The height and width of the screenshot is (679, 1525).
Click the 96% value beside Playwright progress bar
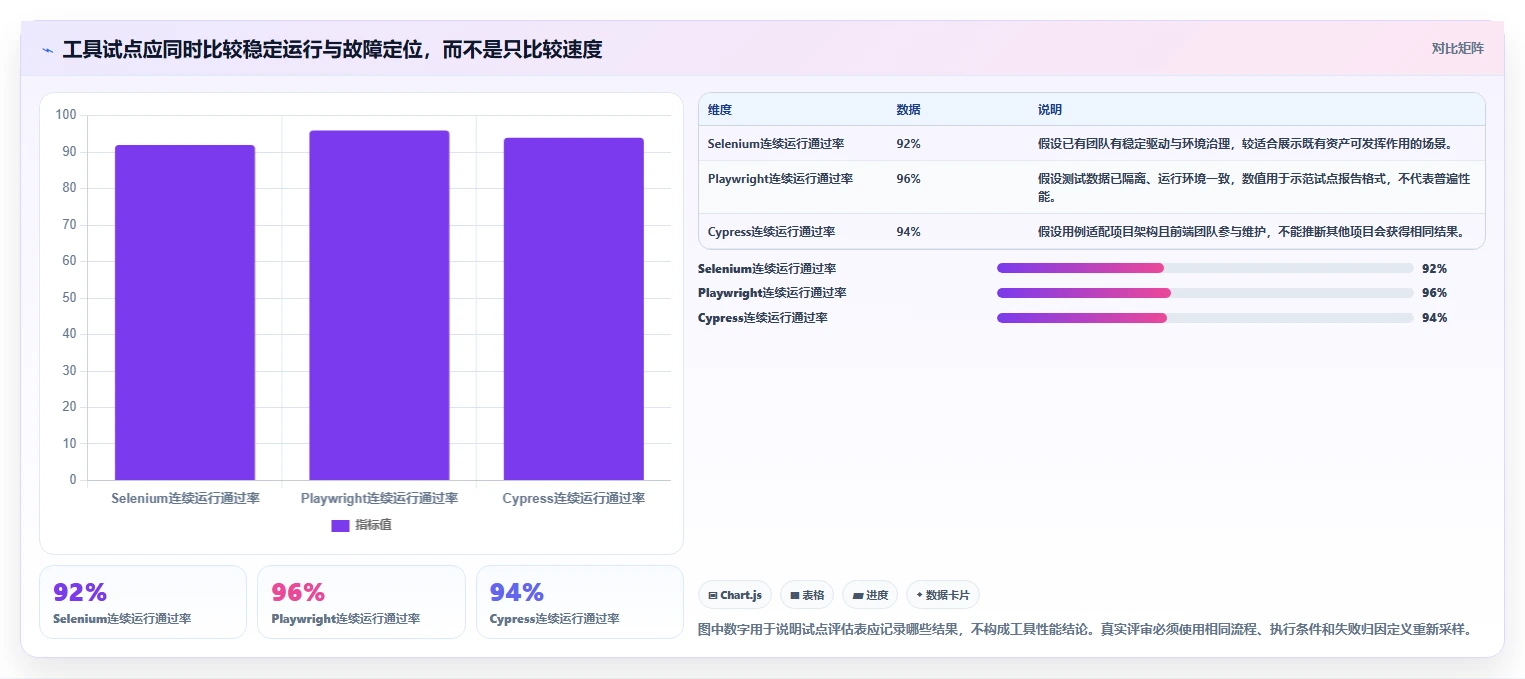tap(1434, 293)
